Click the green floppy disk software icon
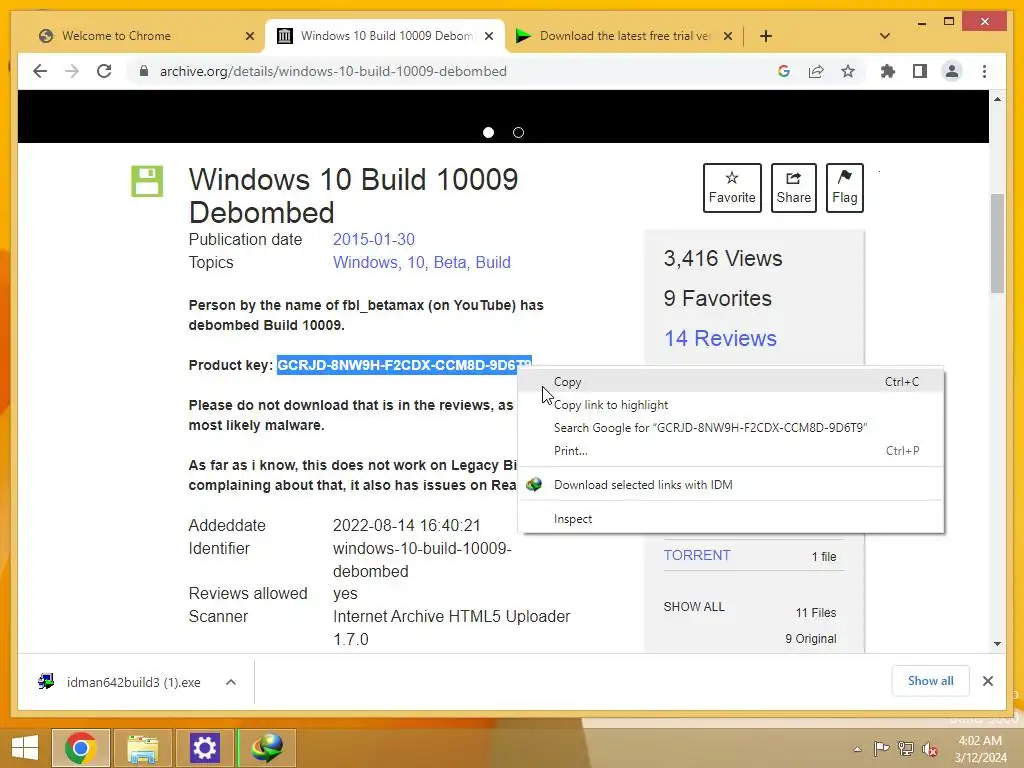 [x=147, y=181]
